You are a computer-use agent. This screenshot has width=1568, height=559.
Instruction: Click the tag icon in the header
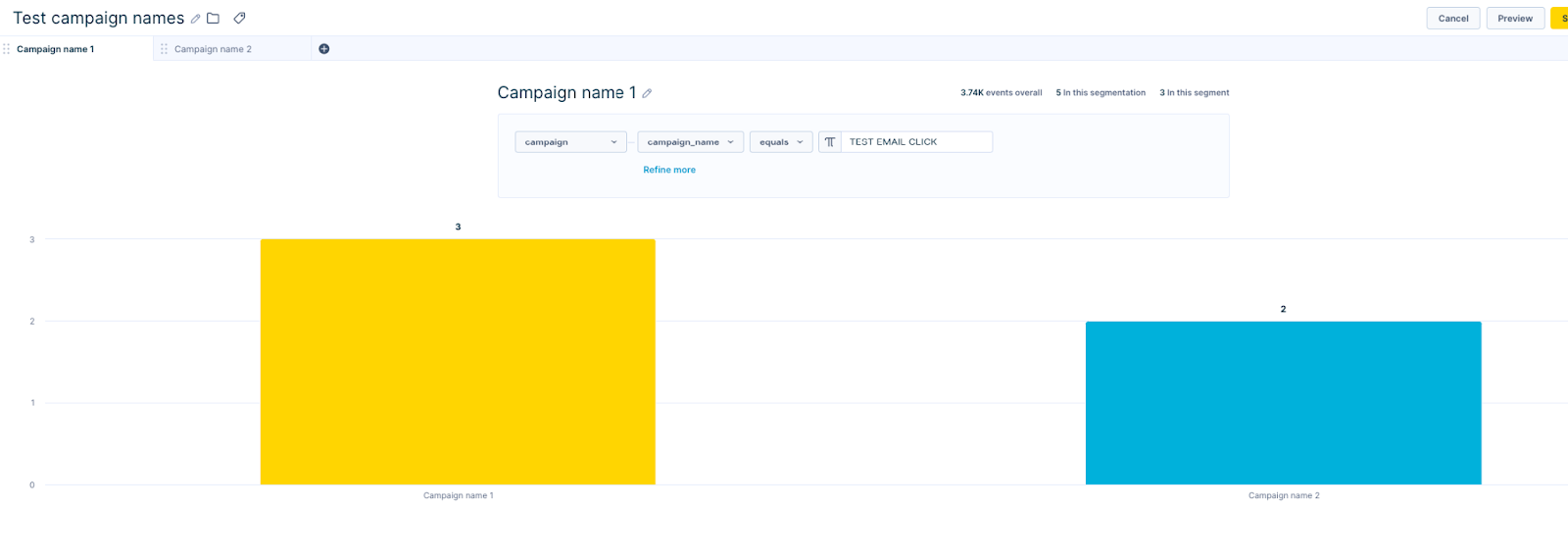(239, 19)
